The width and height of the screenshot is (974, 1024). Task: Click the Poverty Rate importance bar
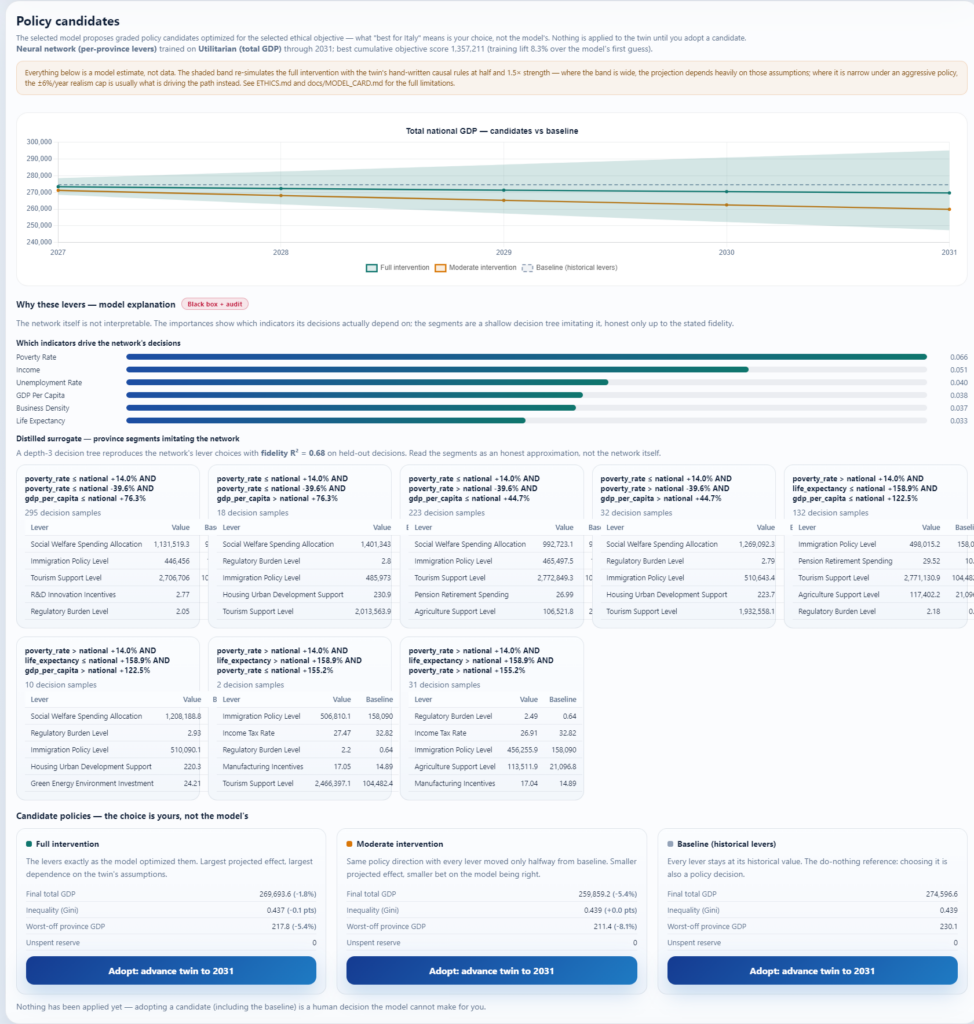[527, 357]
